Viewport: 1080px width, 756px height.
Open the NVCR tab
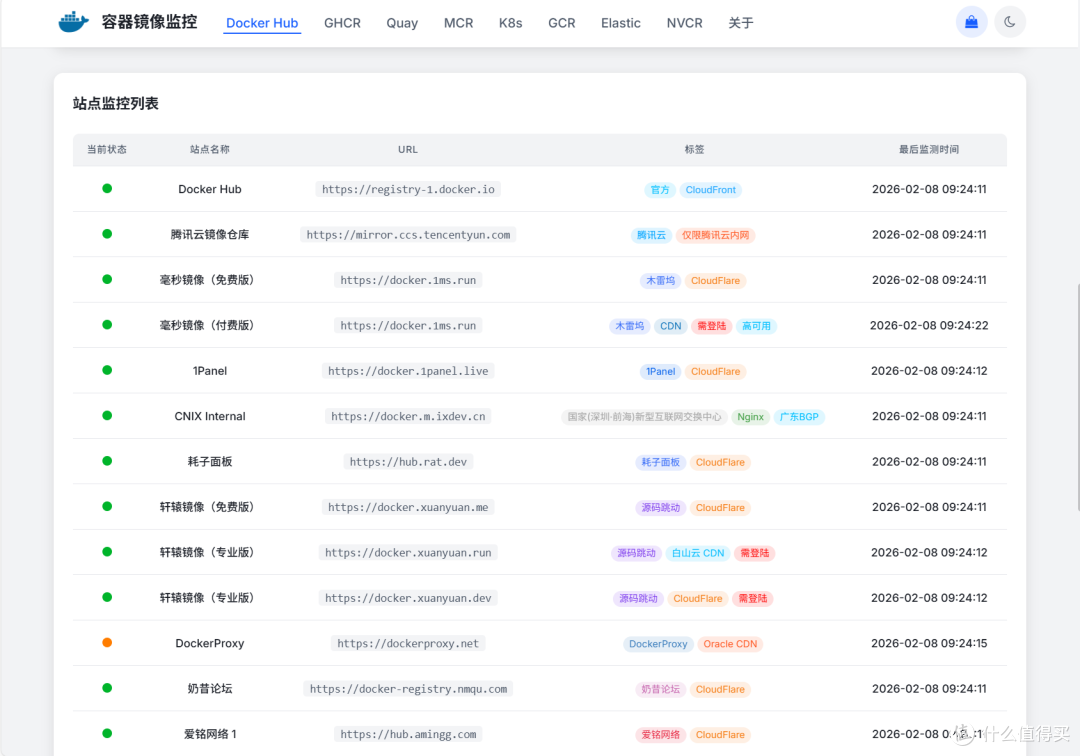pos(685,23)
